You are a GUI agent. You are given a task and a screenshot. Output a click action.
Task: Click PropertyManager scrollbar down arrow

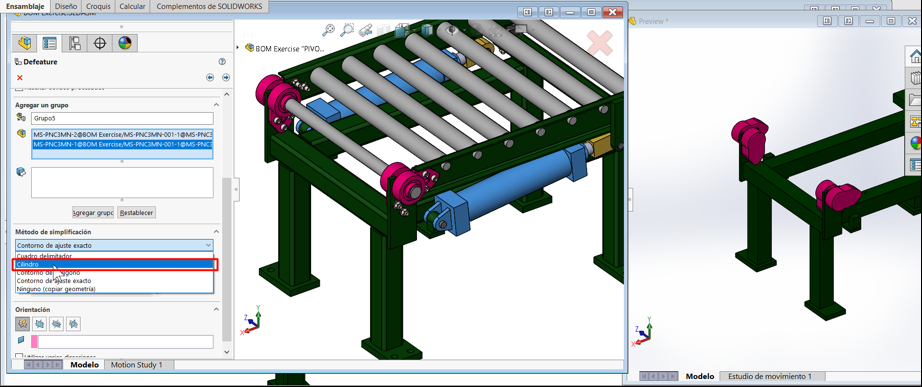(227, 352)
